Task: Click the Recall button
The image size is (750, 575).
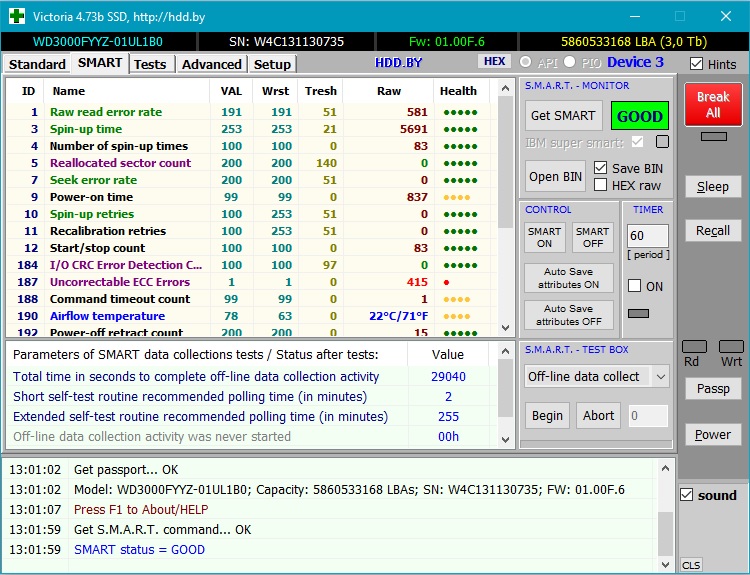Action: (x=713, y=231)
